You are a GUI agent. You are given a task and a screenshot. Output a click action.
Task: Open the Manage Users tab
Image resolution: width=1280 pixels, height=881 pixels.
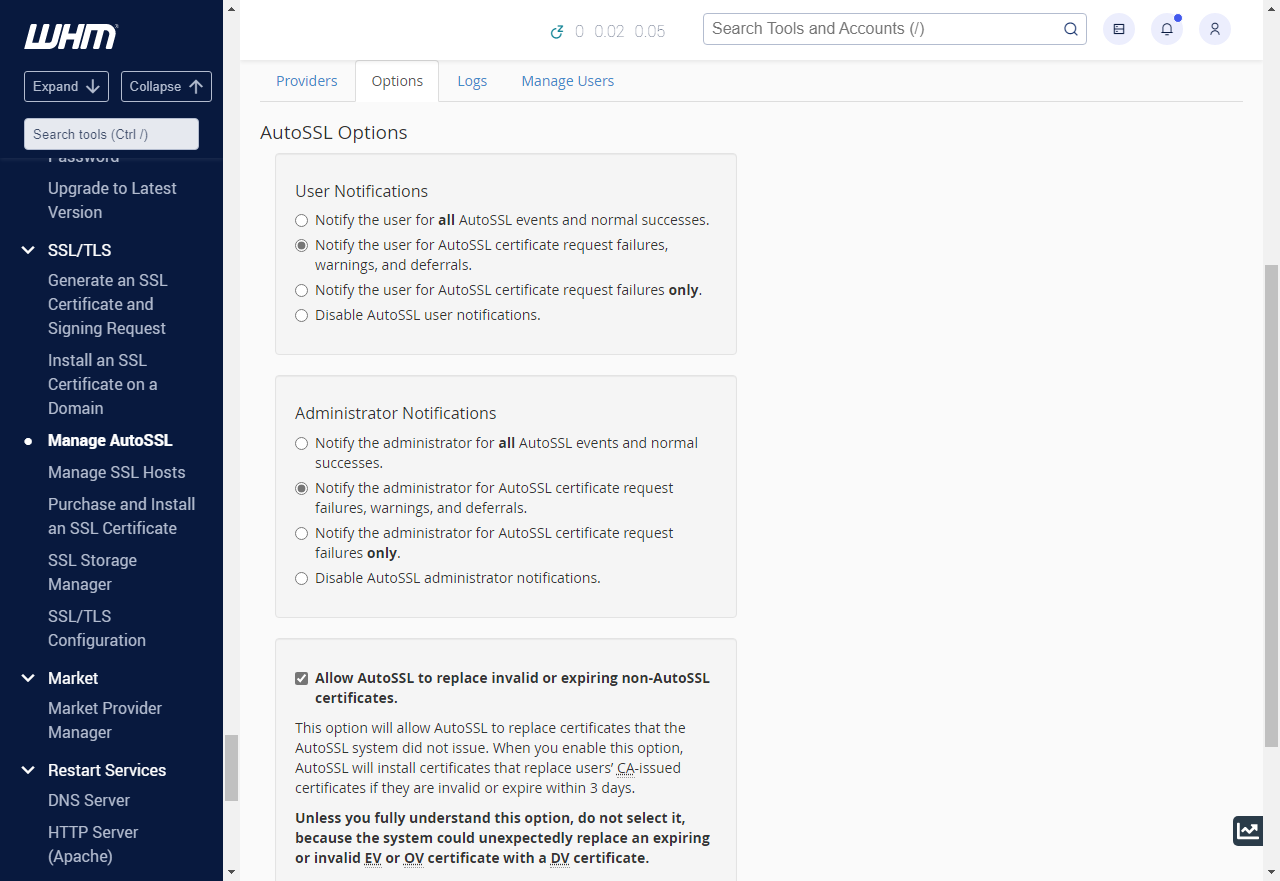coord(567,81)
